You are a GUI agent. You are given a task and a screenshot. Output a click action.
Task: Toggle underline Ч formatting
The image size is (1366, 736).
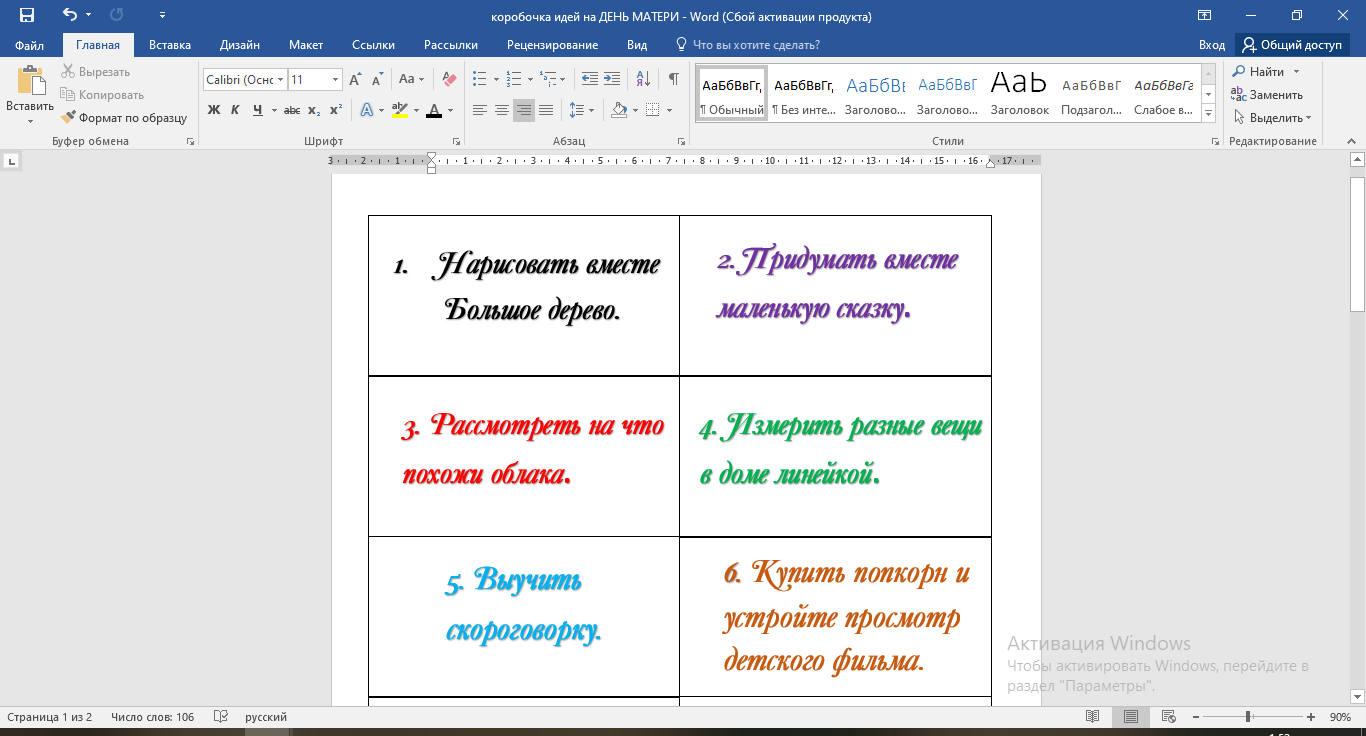click(x=257, y=110)
